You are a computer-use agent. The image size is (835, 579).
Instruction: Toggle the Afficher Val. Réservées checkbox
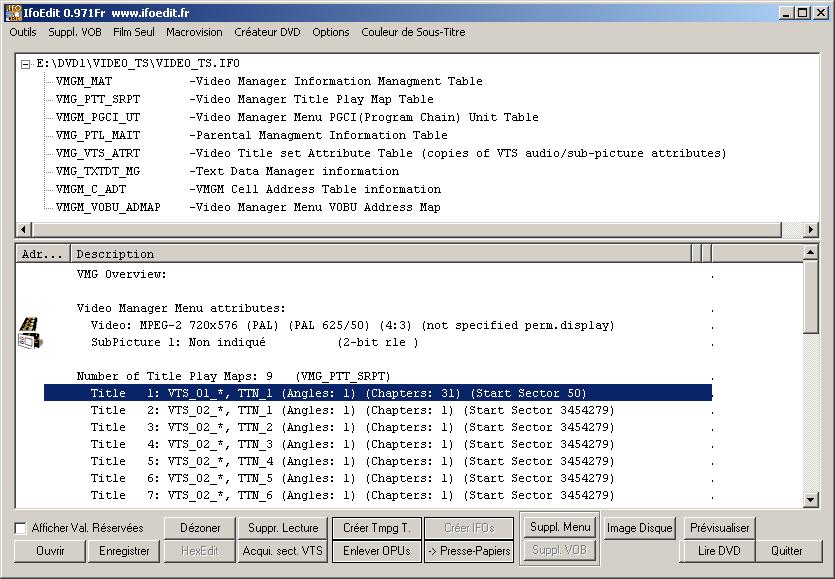coord(21,528)
